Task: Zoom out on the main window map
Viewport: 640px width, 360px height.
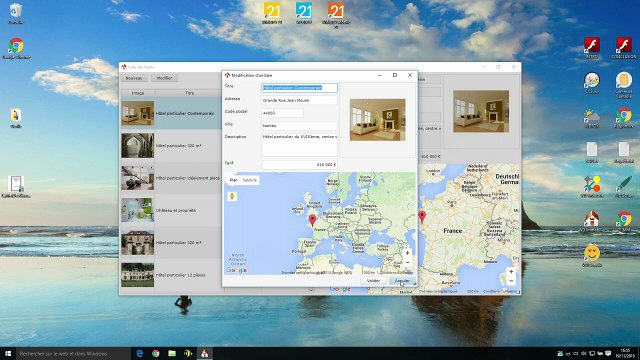Action: 511,281
